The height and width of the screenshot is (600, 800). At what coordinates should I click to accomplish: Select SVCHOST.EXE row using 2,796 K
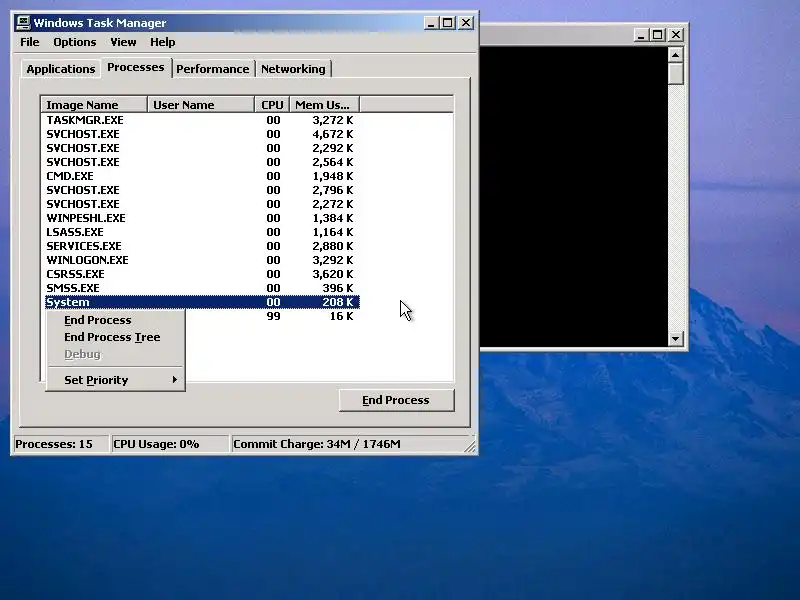[202, 190]
